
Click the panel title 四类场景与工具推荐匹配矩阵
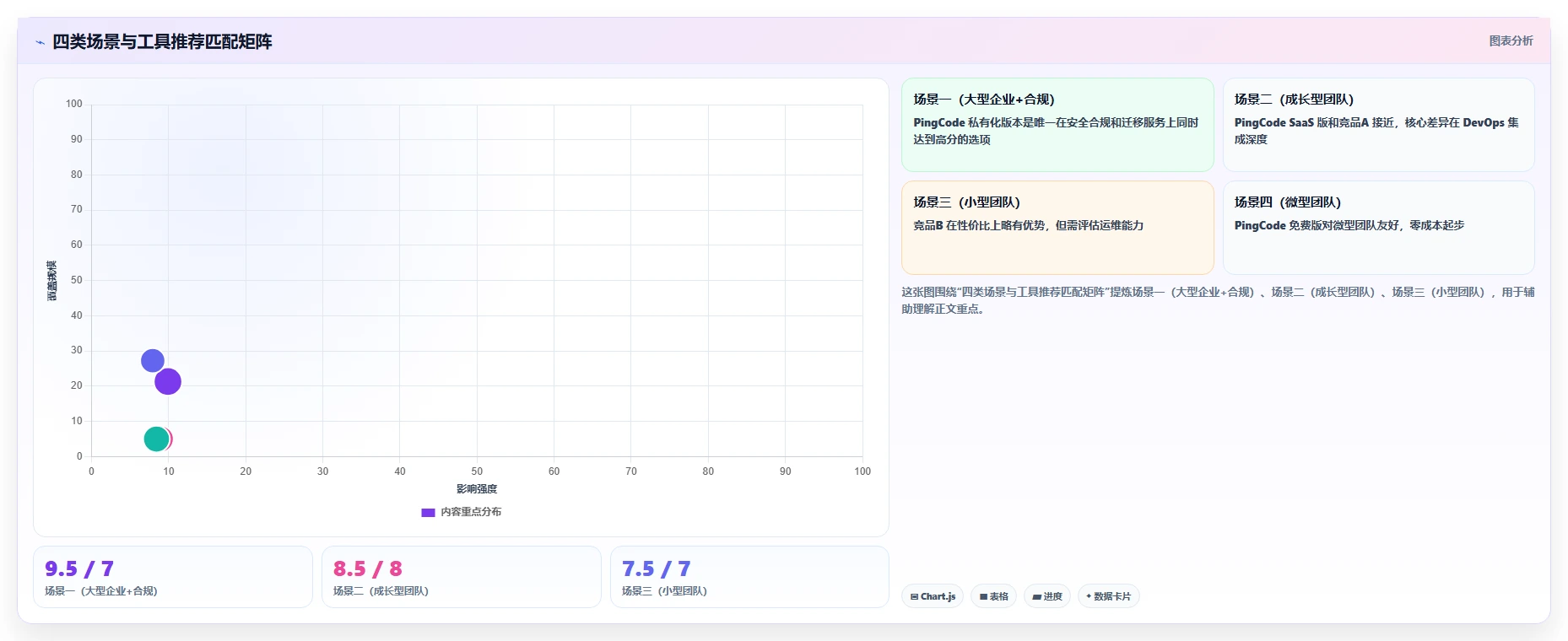162,41
